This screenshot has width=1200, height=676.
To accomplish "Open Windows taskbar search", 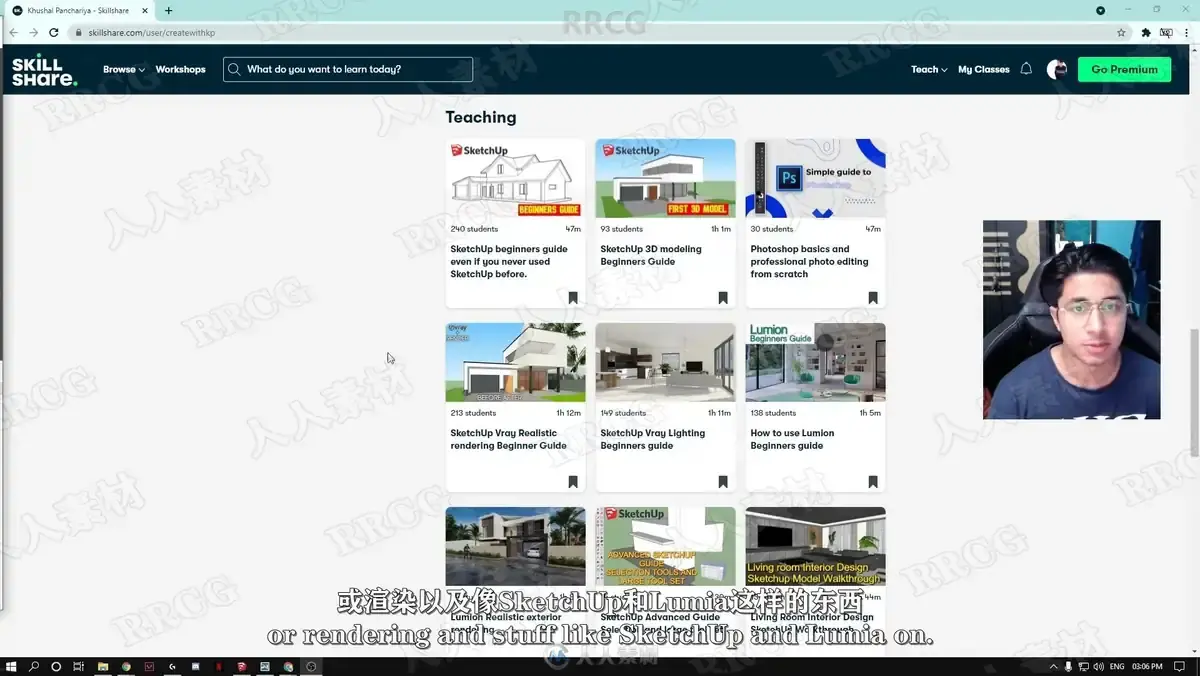I will (x=34, y=666).
